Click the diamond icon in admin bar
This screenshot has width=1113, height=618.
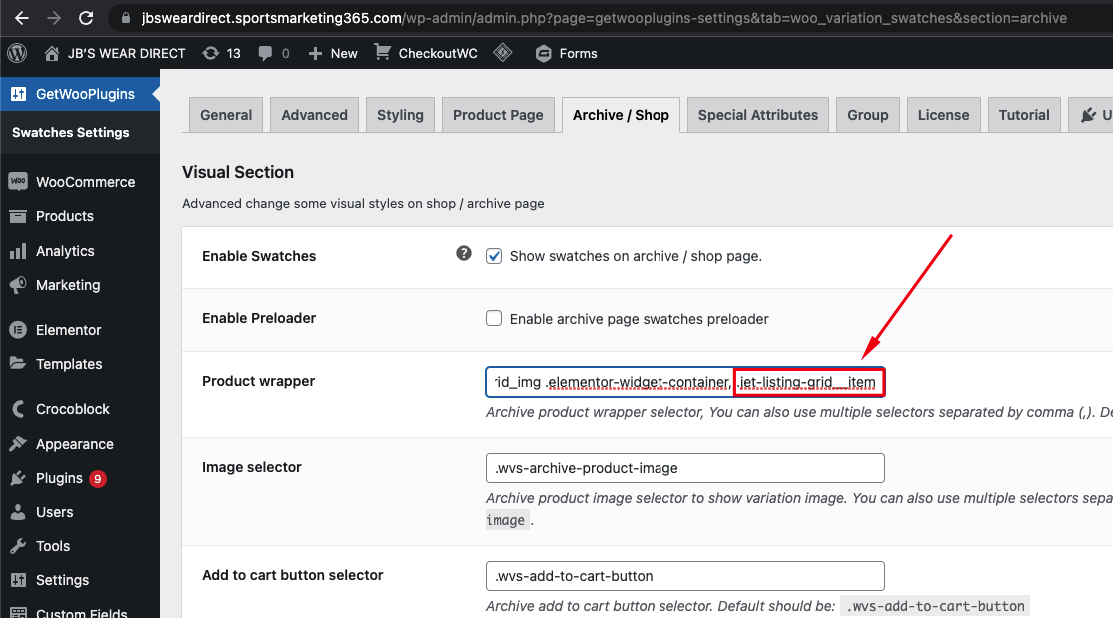tap(503, 53)
